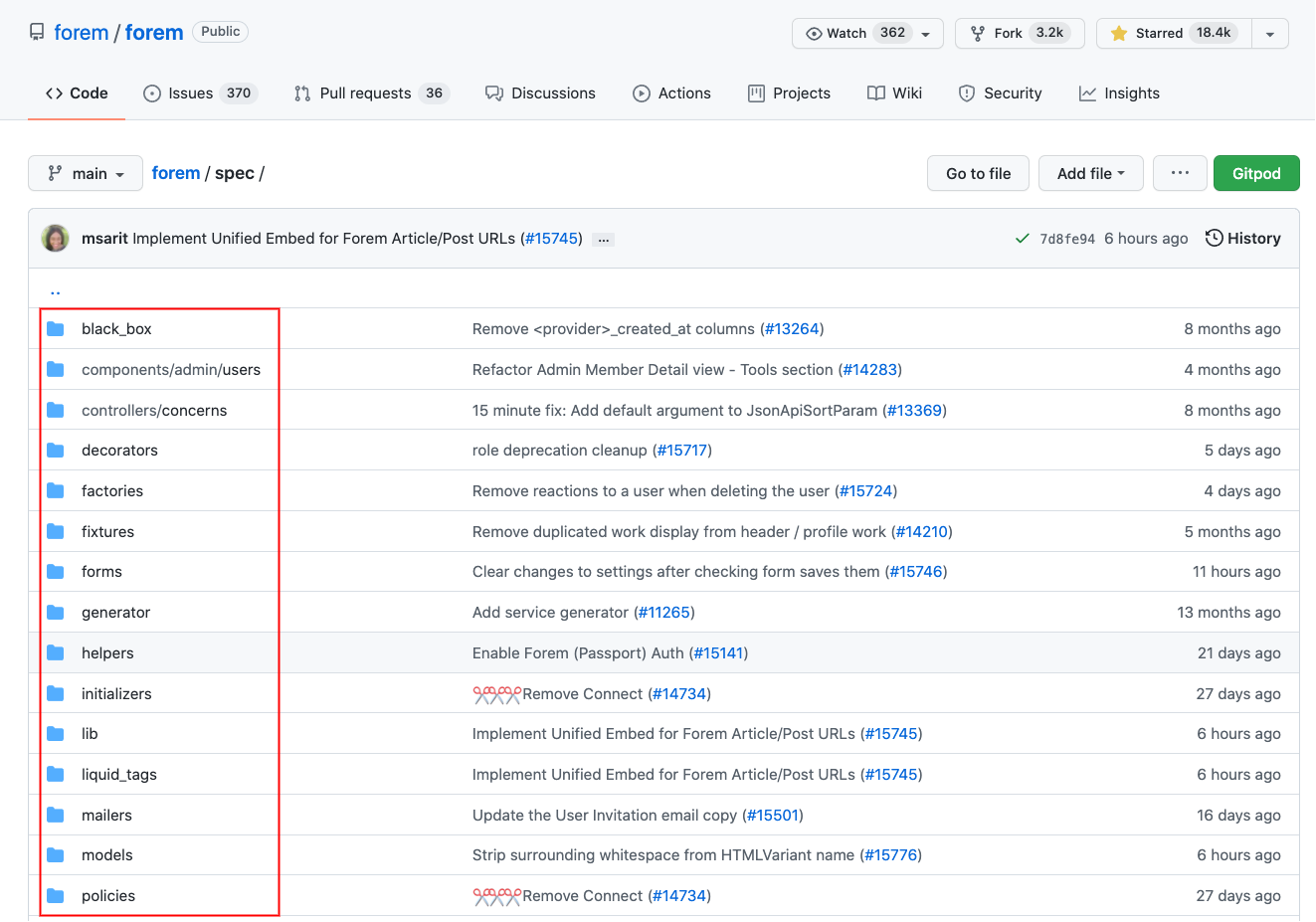Image resolution: width=1316 pixels, height=922 pixels.
Task: Click 'Add service generator' commit message
Action: pos(550,613)
